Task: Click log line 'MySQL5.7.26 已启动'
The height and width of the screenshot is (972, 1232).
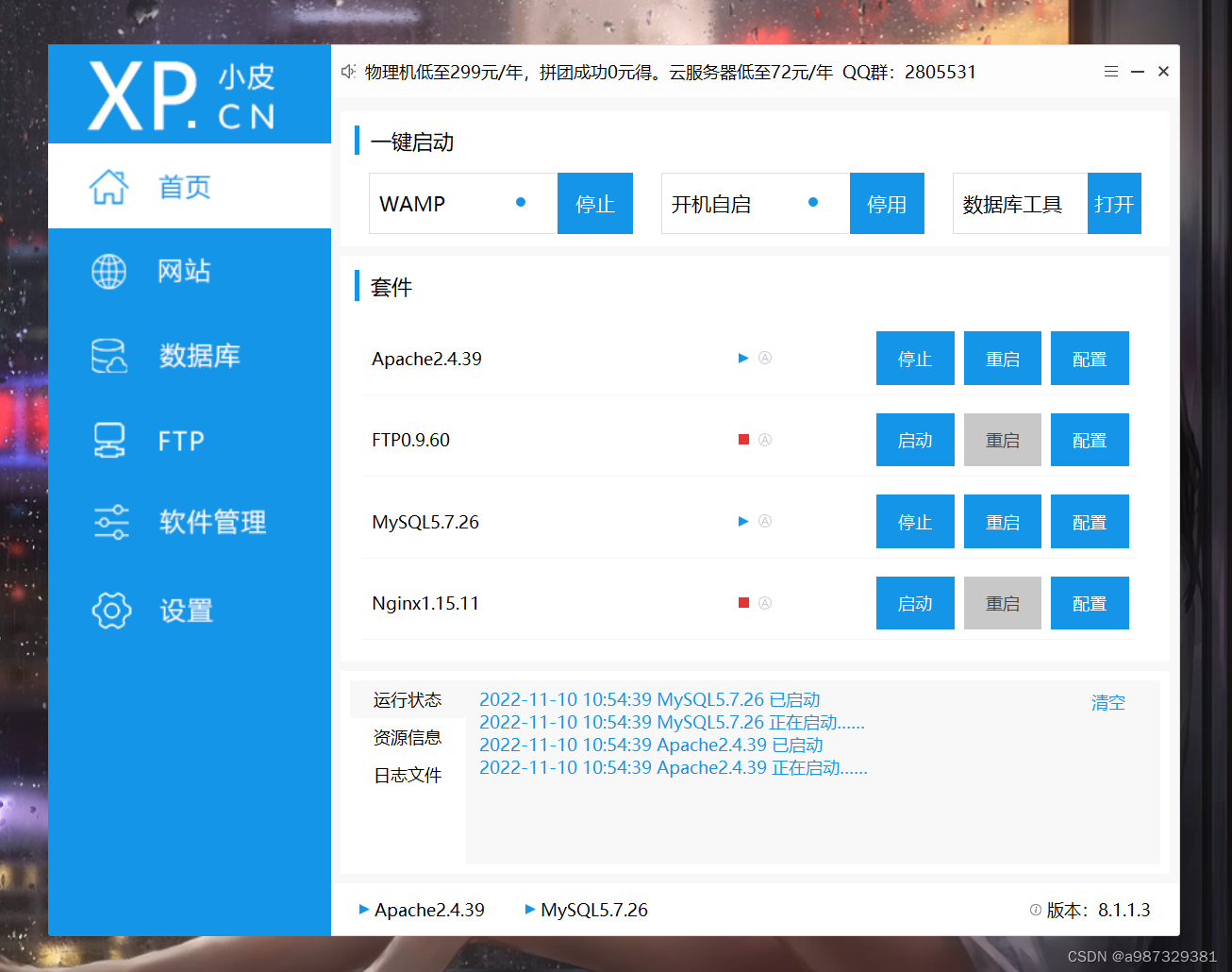Action: tap(650, 699)
